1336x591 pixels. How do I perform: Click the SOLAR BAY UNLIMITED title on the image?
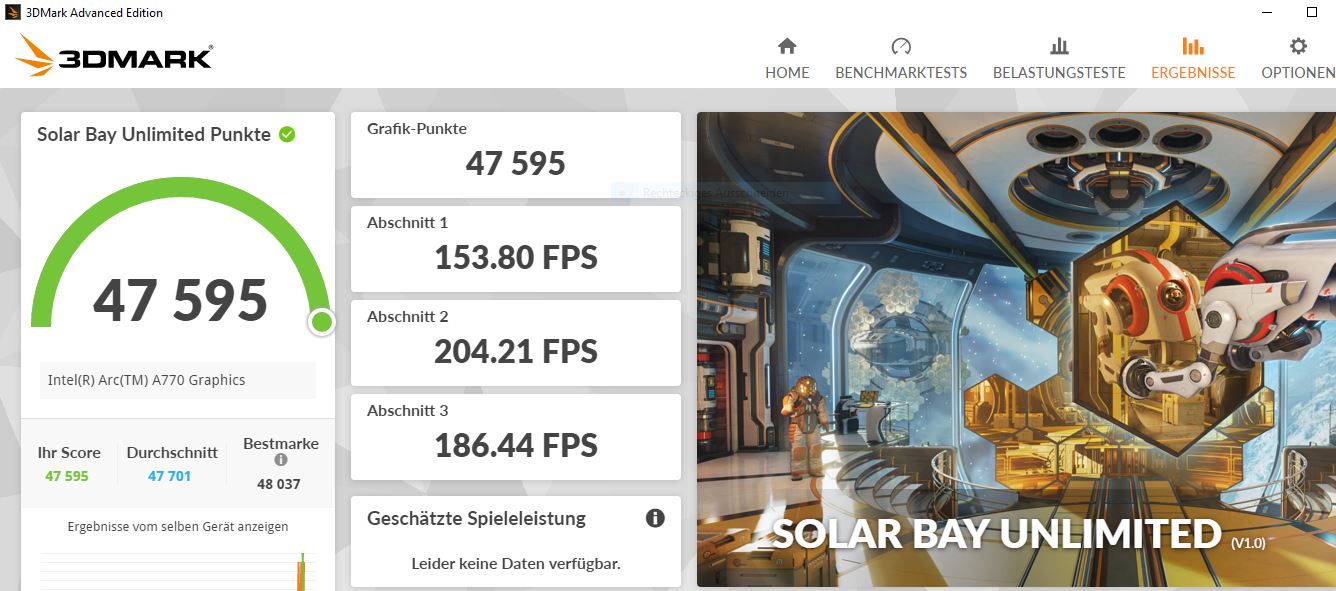997,533
